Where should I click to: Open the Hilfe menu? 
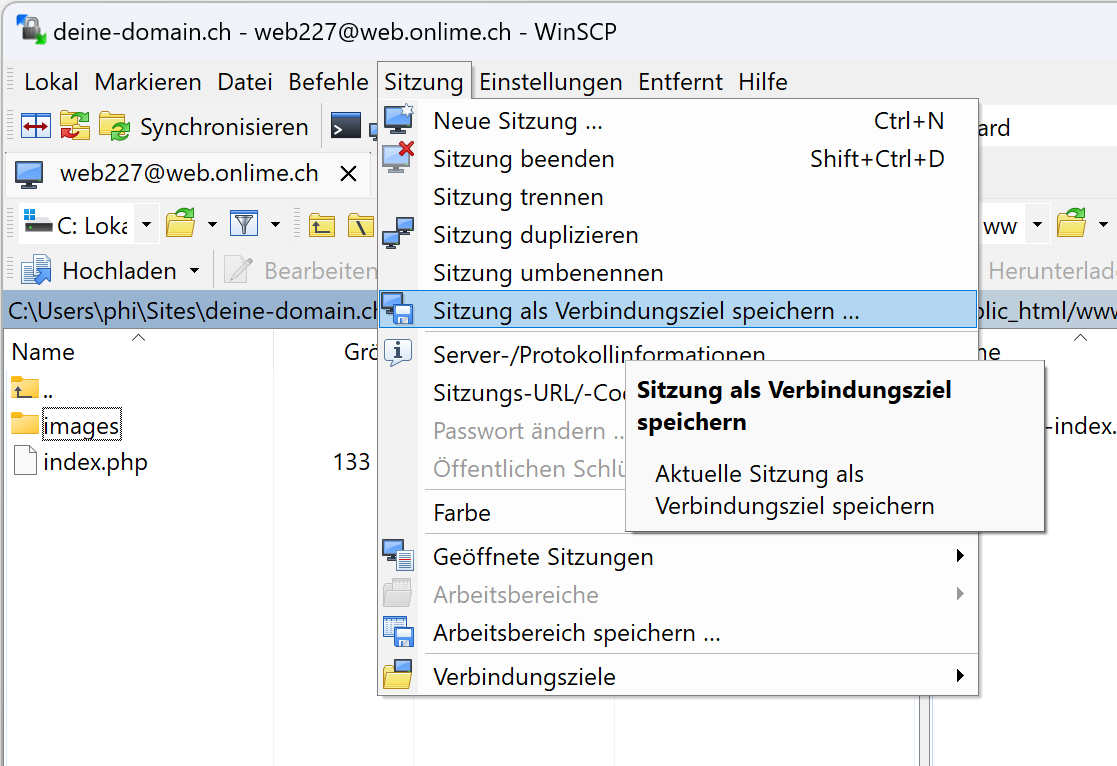coord(763,82)
